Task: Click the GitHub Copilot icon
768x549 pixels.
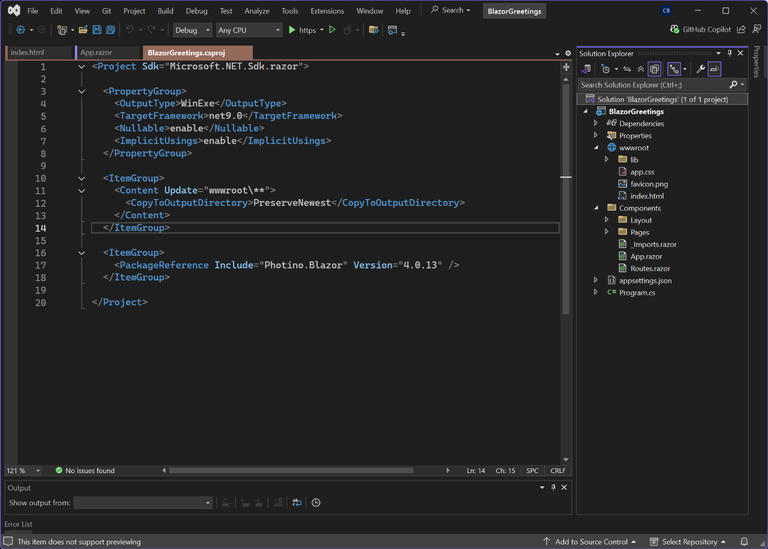Action: coord(676,30)
